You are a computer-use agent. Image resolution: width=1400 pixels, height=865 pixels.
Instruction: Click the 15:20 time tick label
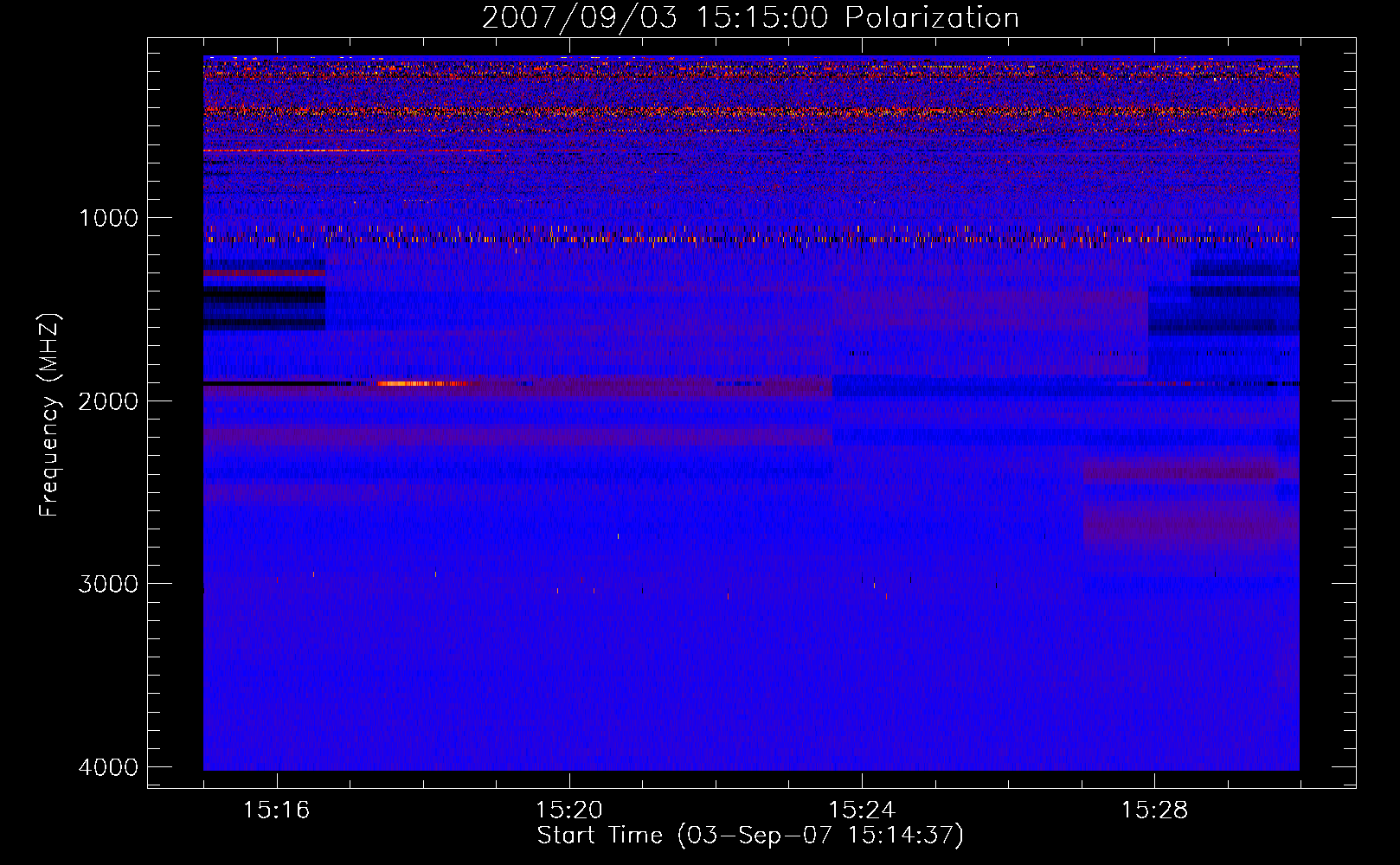pos(569,811)
